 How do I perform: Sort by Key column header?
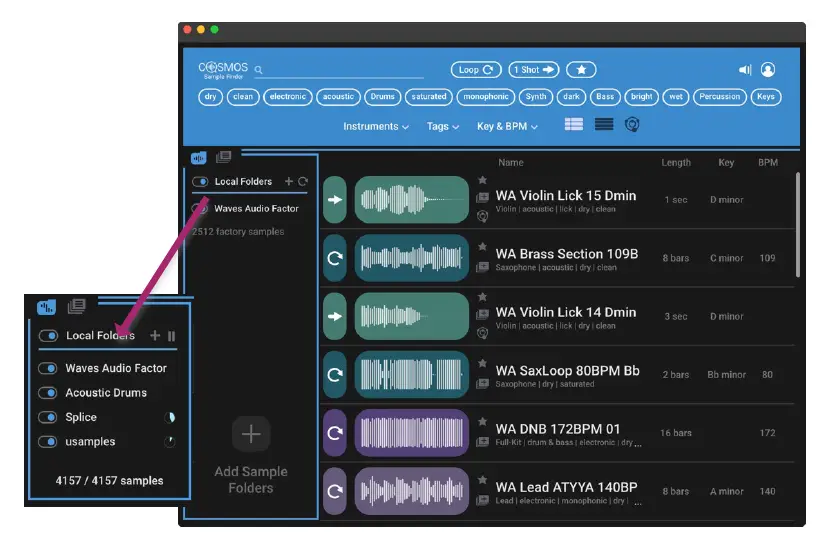click(x=726, y=162)
